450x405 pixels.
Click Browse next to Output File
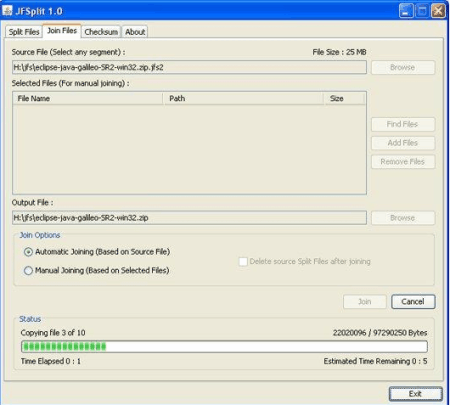pyautogui.click(x=403, y=218)
